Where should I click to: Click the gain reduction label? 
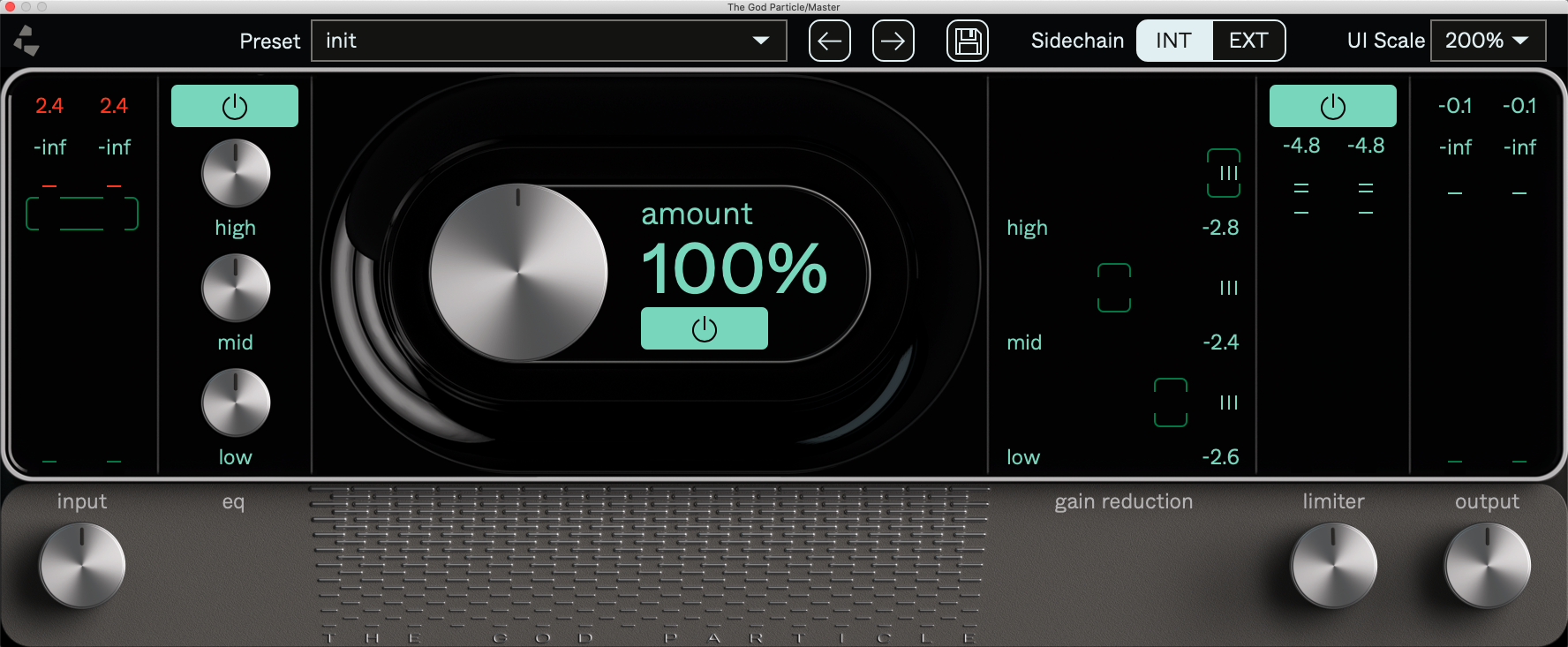pyautogui.click(x=1123, y=502)
